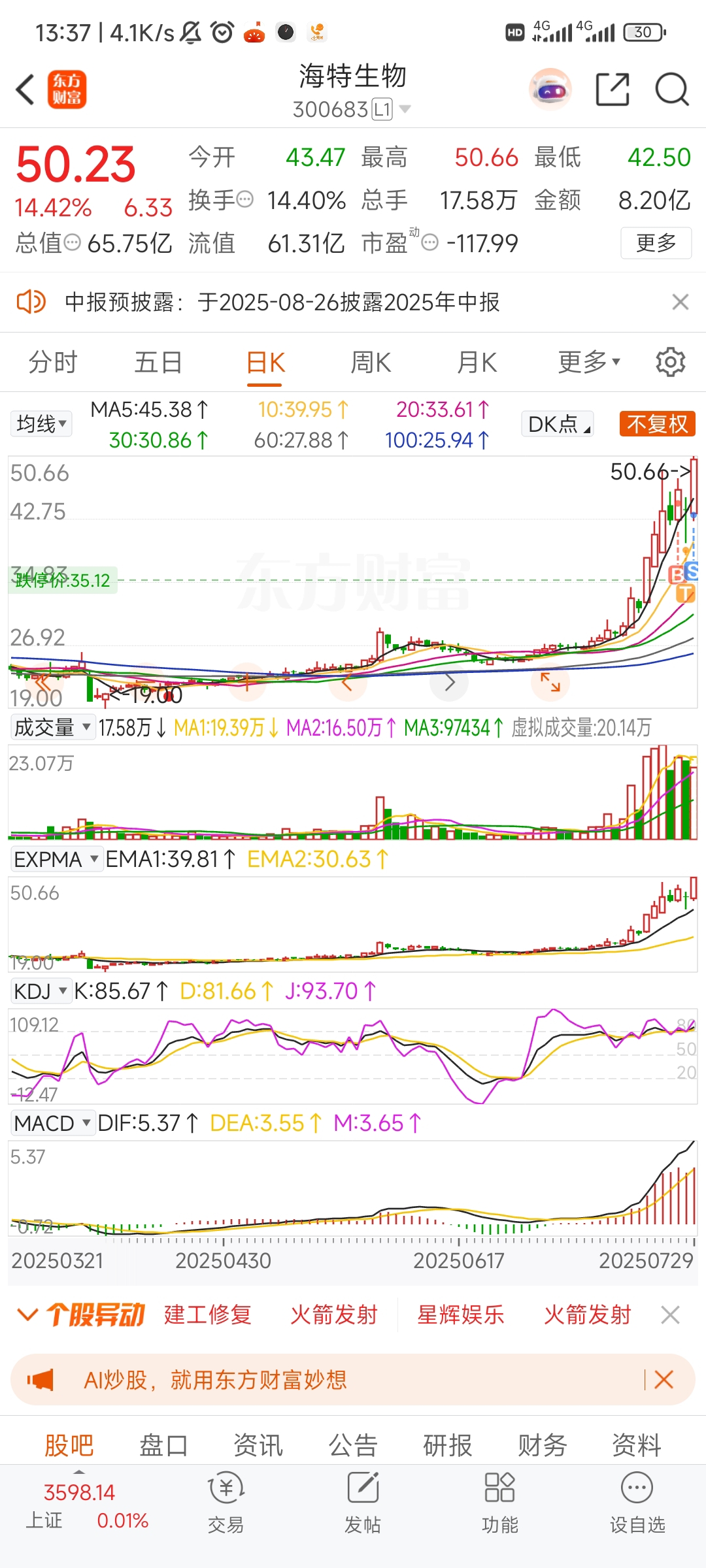Share the stock page via export icon

[613, 90]
